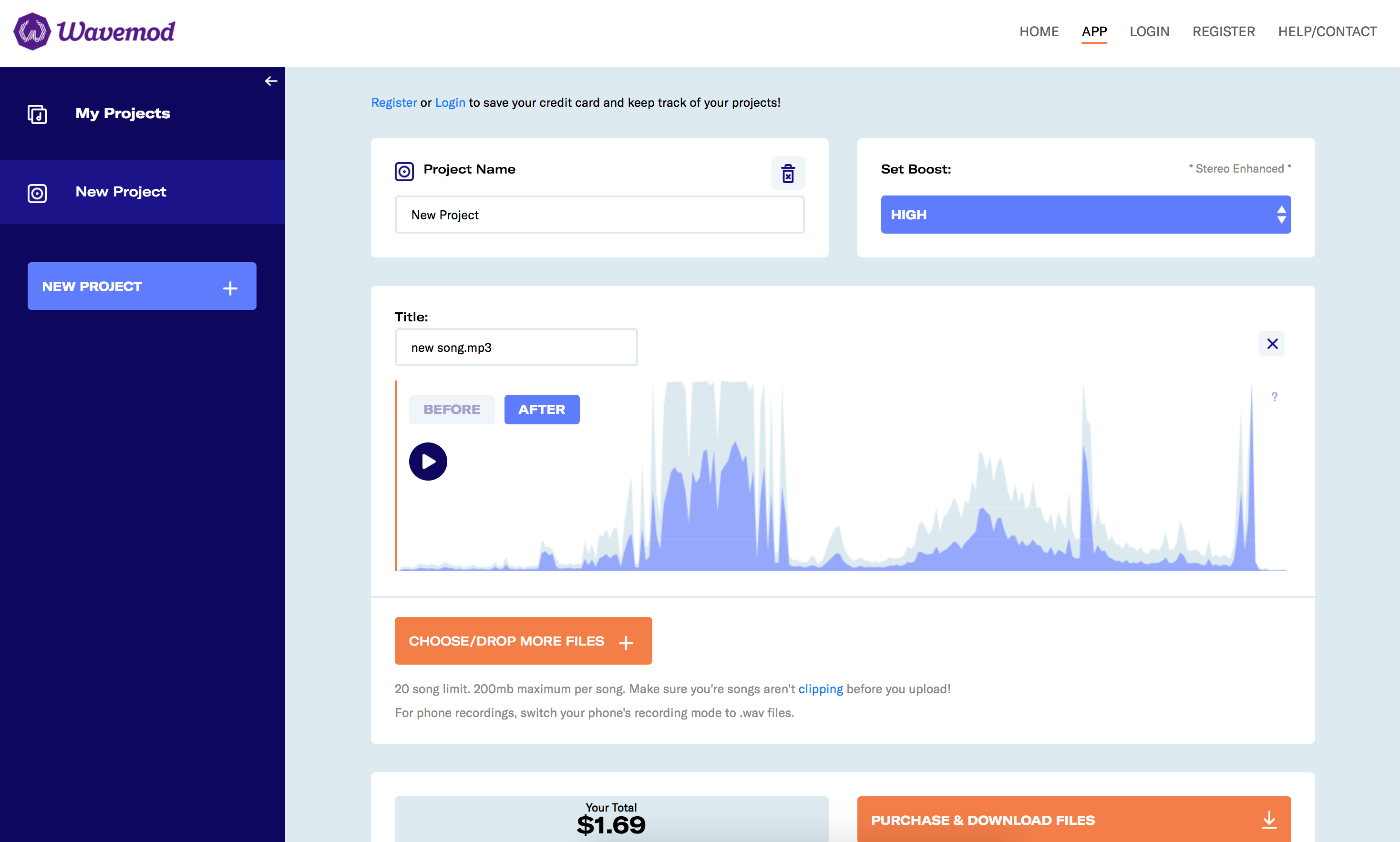Click the Set Boost dropdown arrows

point(1281,215)
